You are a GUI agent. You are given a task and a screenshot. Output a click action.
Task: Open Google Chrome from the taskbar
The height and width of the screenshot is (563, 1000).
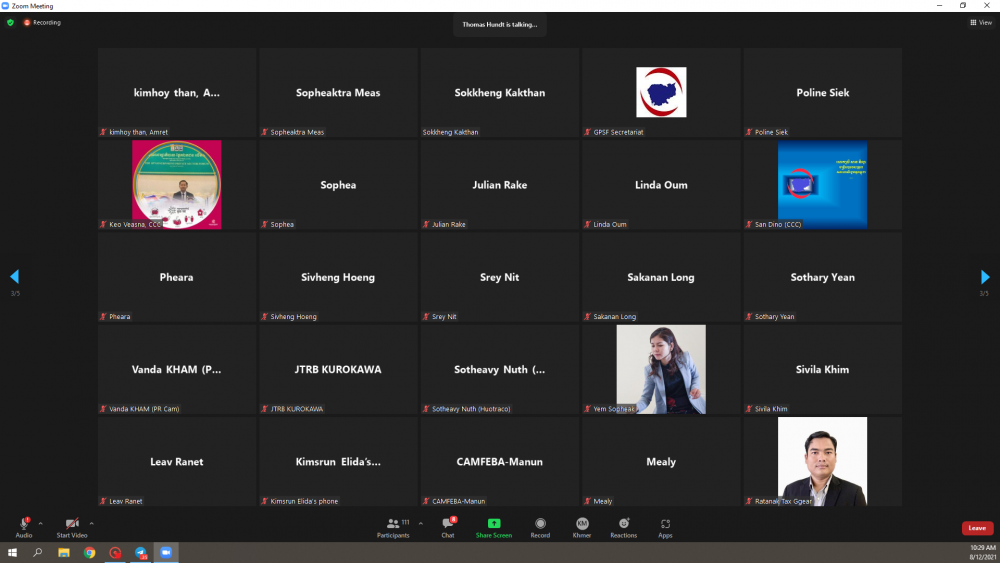tap(89, 552)
